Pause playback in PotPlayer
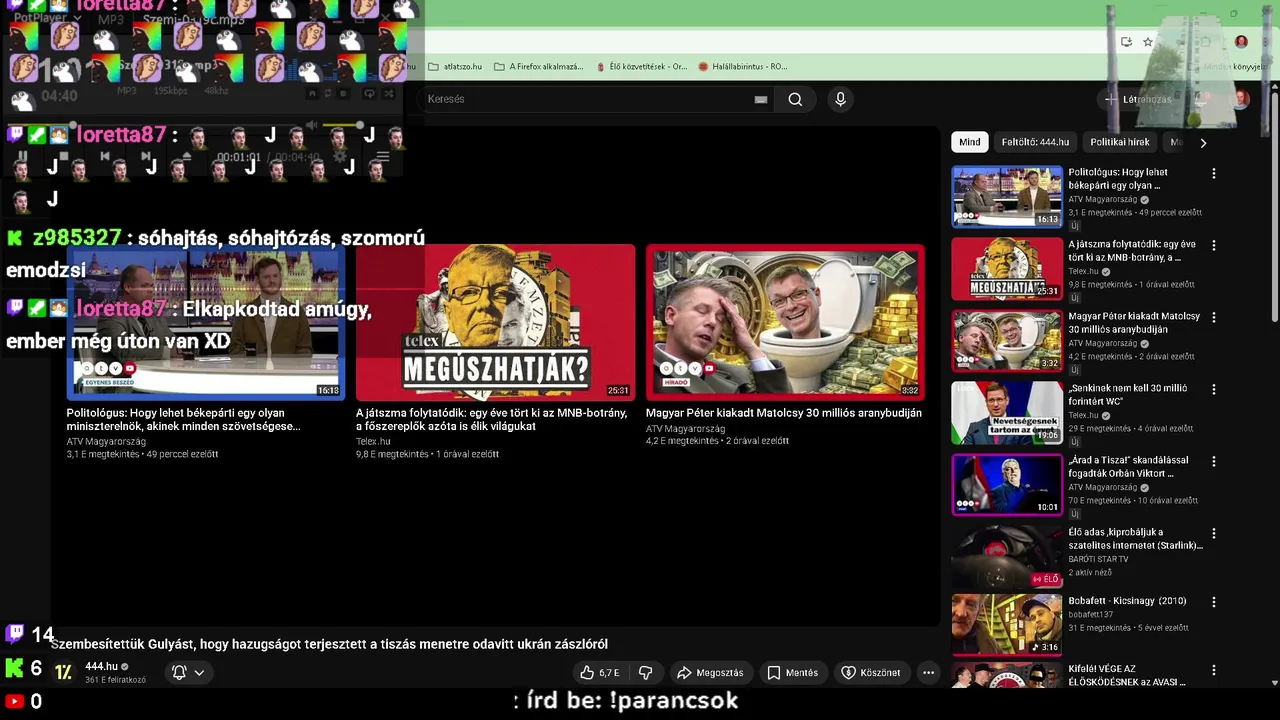The width and height of the screenshot is (1280, 720). (x=22, y=156)
